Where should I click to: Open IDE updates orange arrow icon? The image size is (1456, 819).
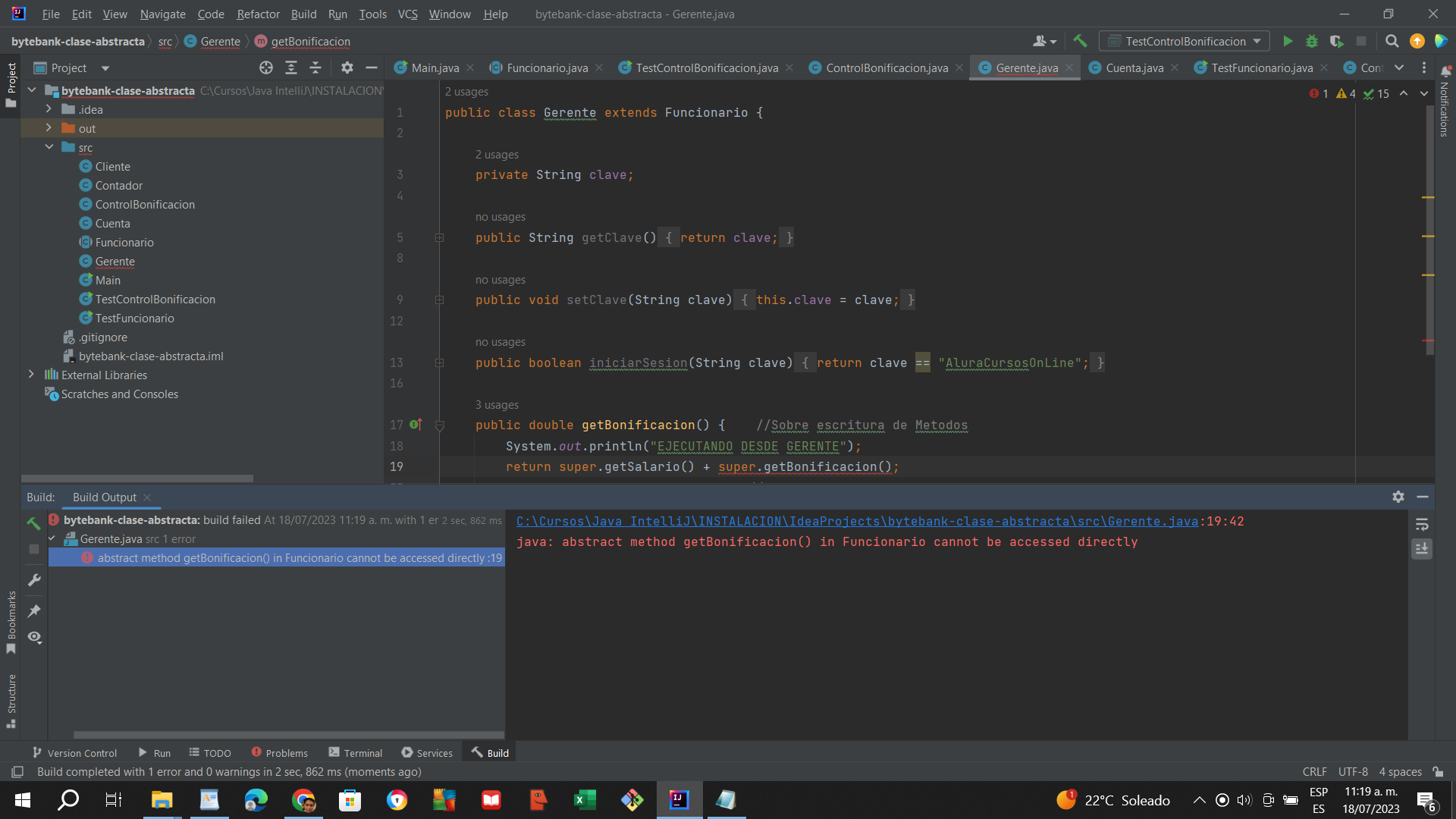pos(1417,41)
